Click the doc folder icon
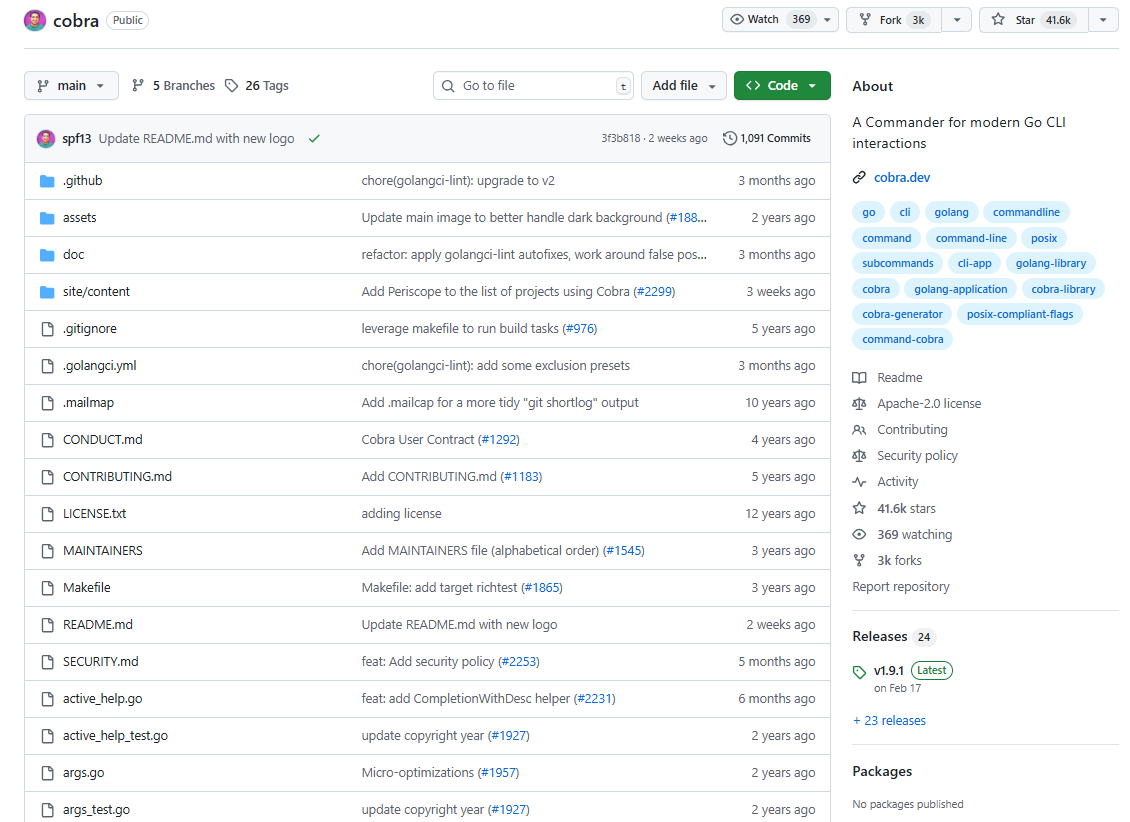Image resolution: width=1130 pixels, height=822 pixels. pos(48,255)
